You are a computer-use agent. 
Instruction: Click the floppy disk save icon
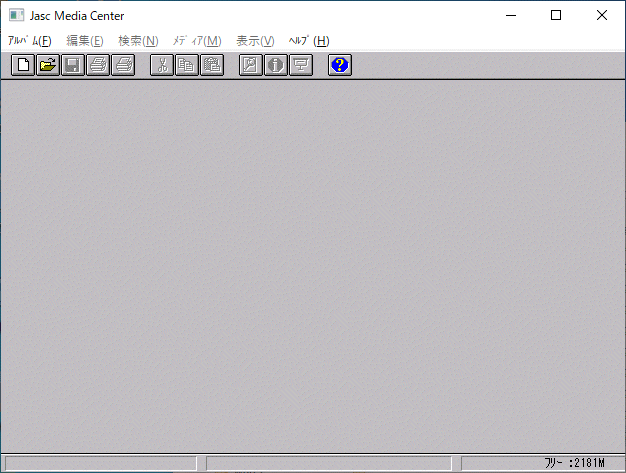pos(73,65)
